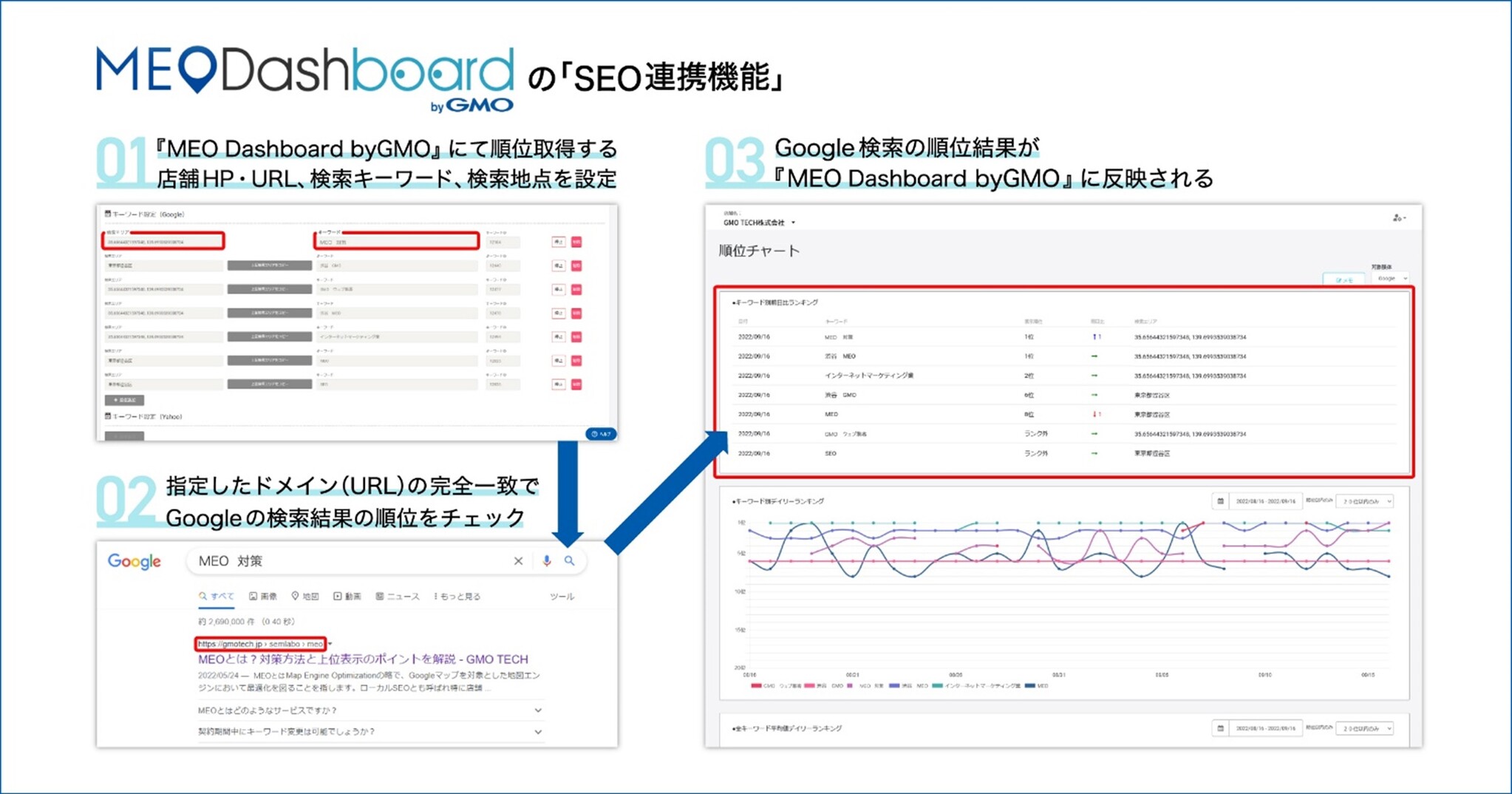Open the calendar icon for キーワード別デイリーランキング
Image resolution: width=1512 pixels, height=794 pixels.
[1220, 501]
